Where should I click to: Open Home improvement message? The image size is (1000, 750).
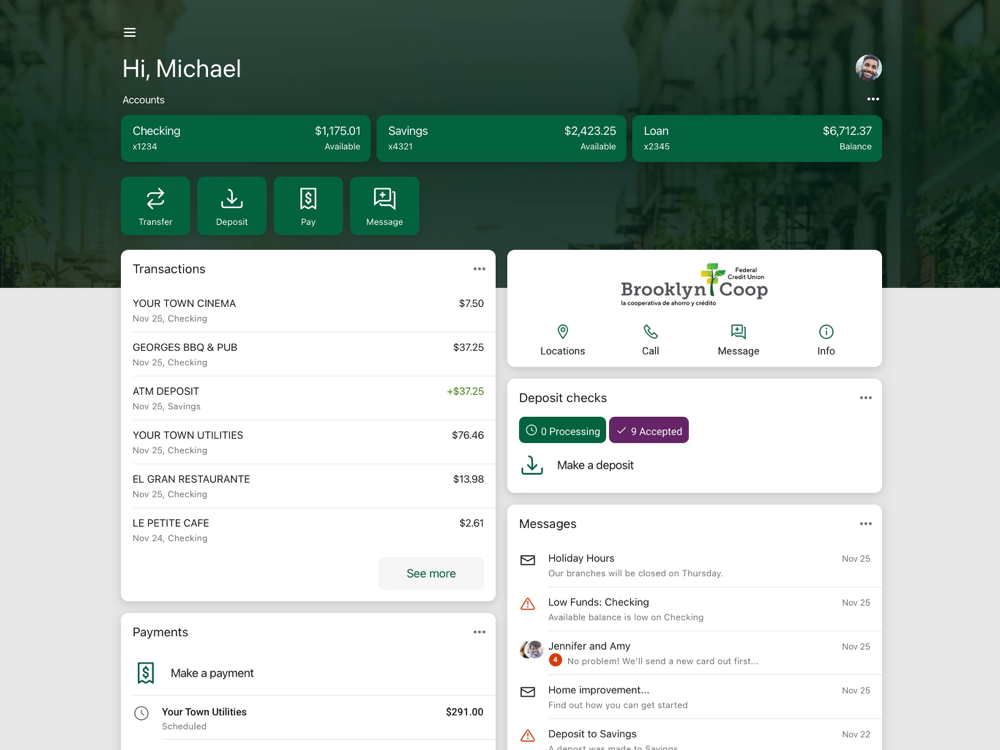pyautogui.click(x=695, y=697)
